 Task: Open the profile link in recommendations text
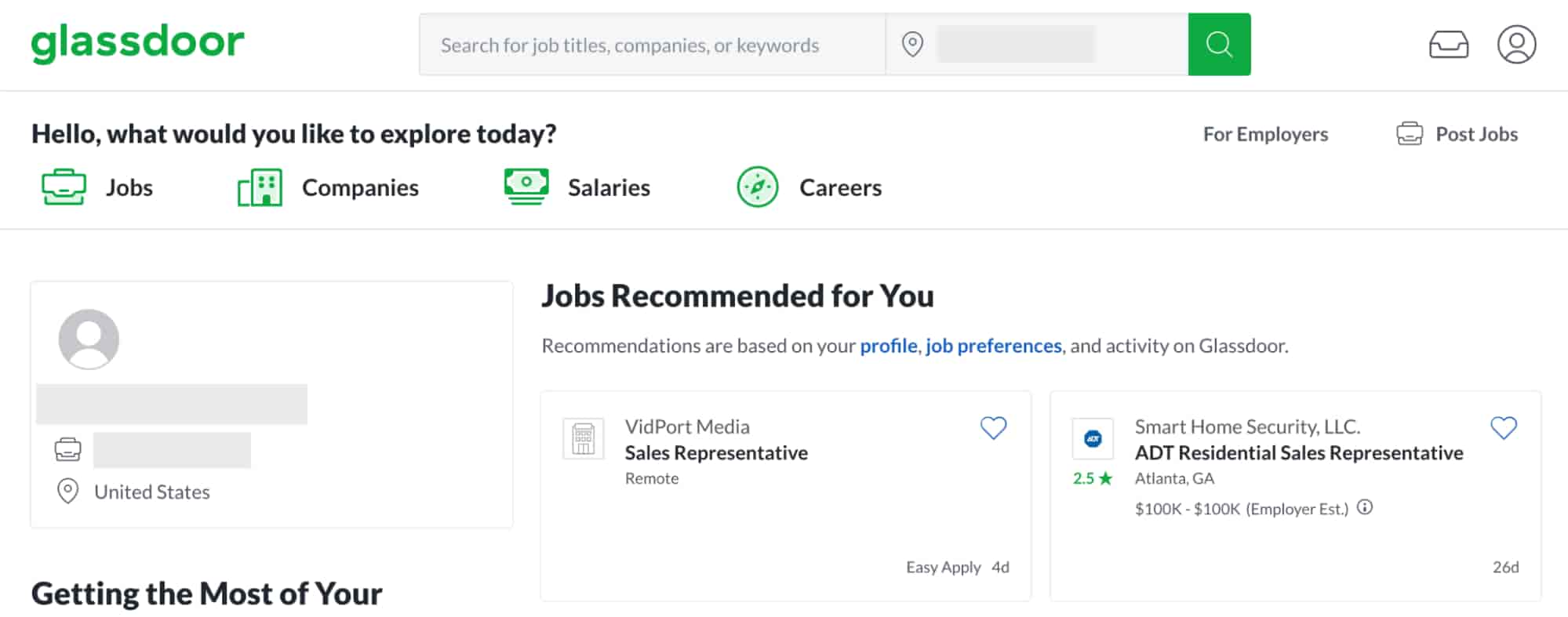tap(888, 346)
